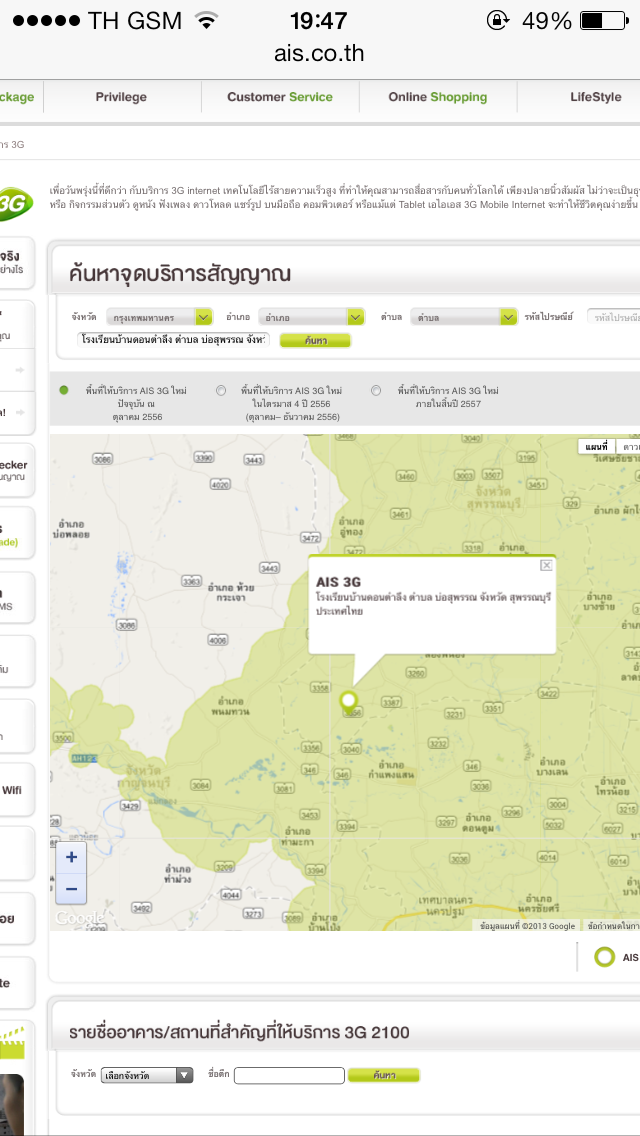Open the LifeStyle menu tab

pos(595,97)
